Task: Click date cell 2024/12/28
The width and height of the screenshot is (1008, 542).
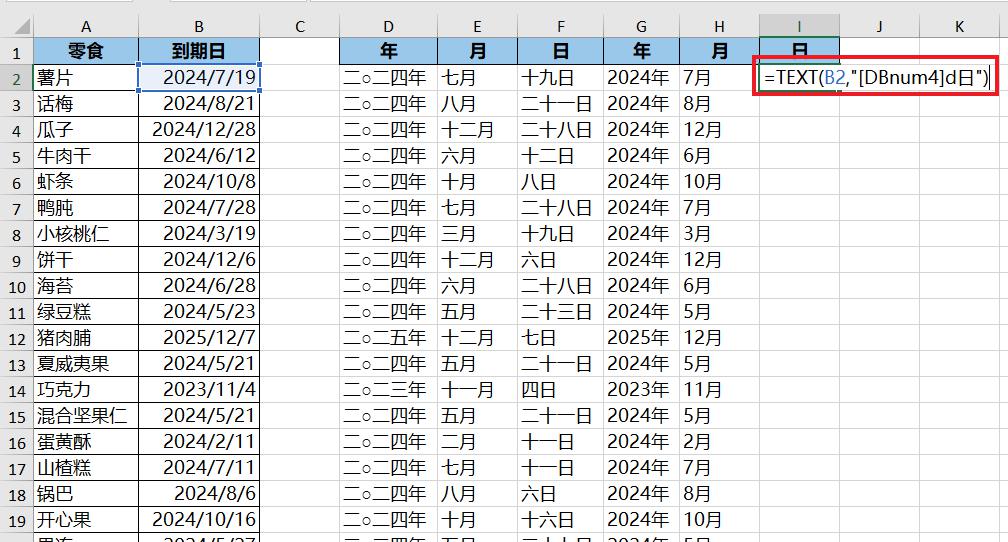Action: click(199, 130)
